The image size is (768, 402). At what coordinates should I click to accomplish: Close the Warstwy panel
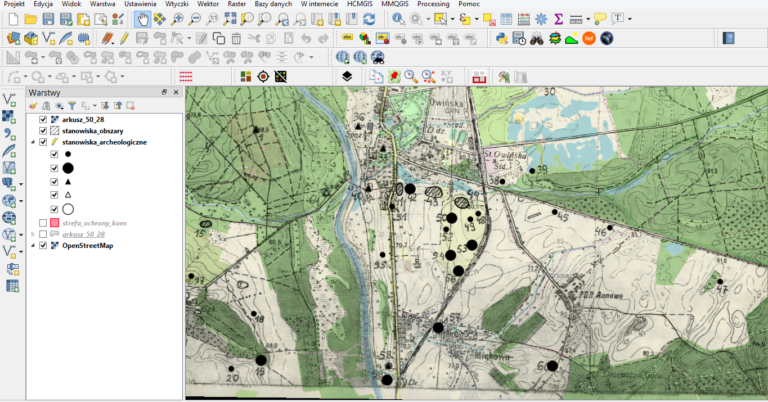coord(176,92)
